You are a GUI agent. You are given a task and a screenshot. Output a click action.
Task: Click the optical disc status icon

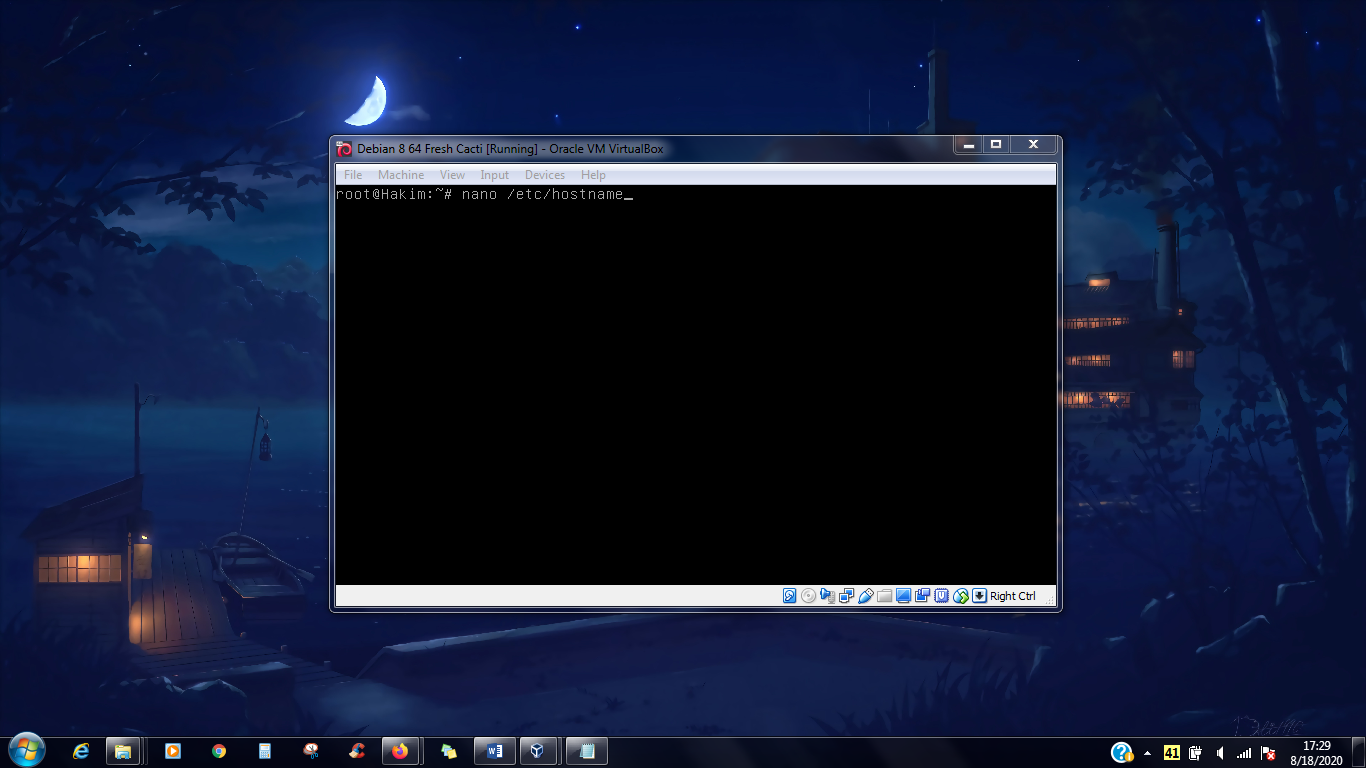point(809,596)
